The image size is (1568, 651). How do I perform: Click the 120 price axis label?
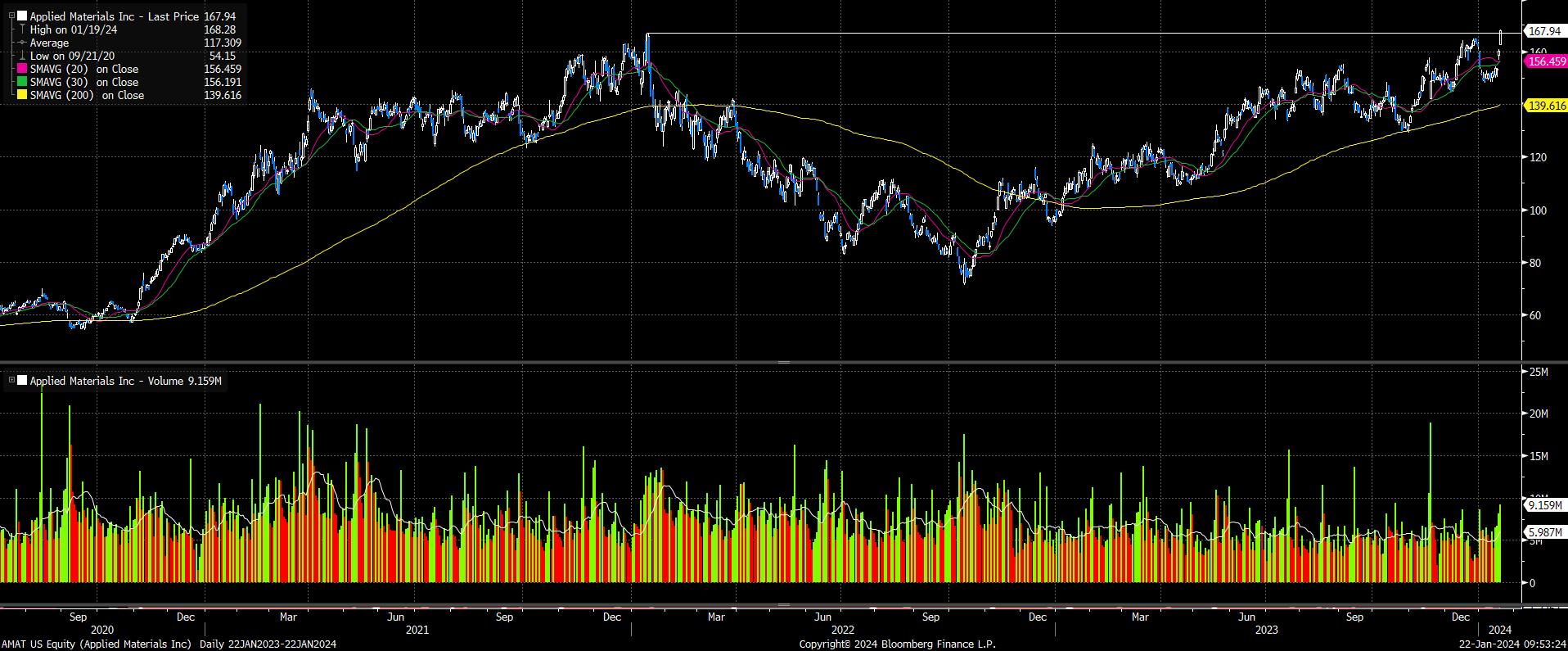pyautogui.click(x=1538, y=157)
